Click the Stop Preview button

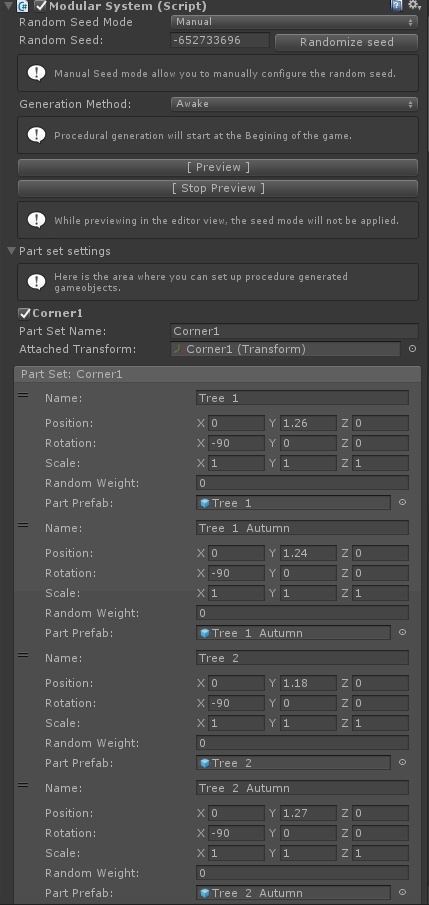[218, 188]
